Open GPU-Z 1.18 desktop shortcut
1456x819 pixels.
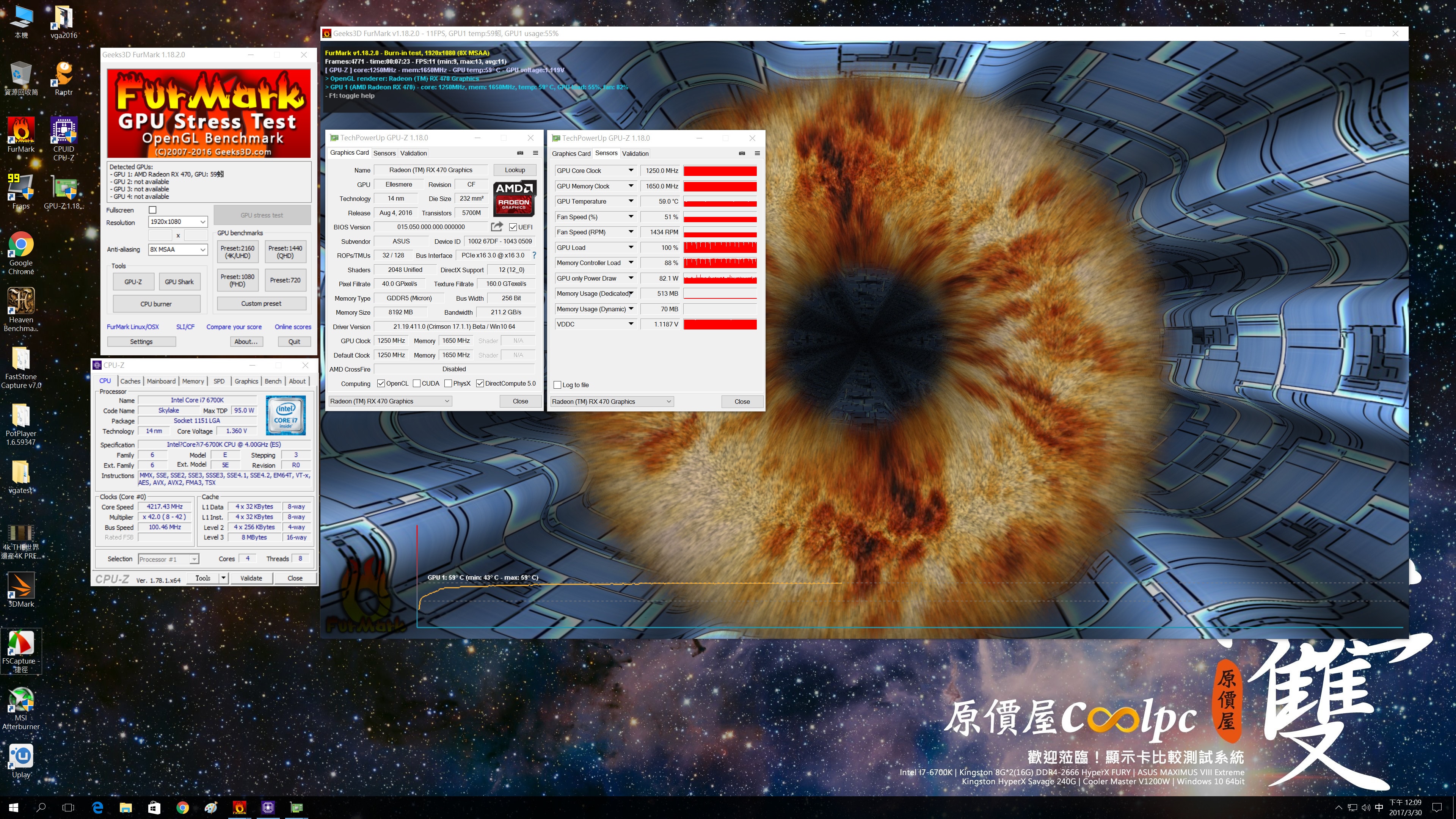tap(64, 191)
